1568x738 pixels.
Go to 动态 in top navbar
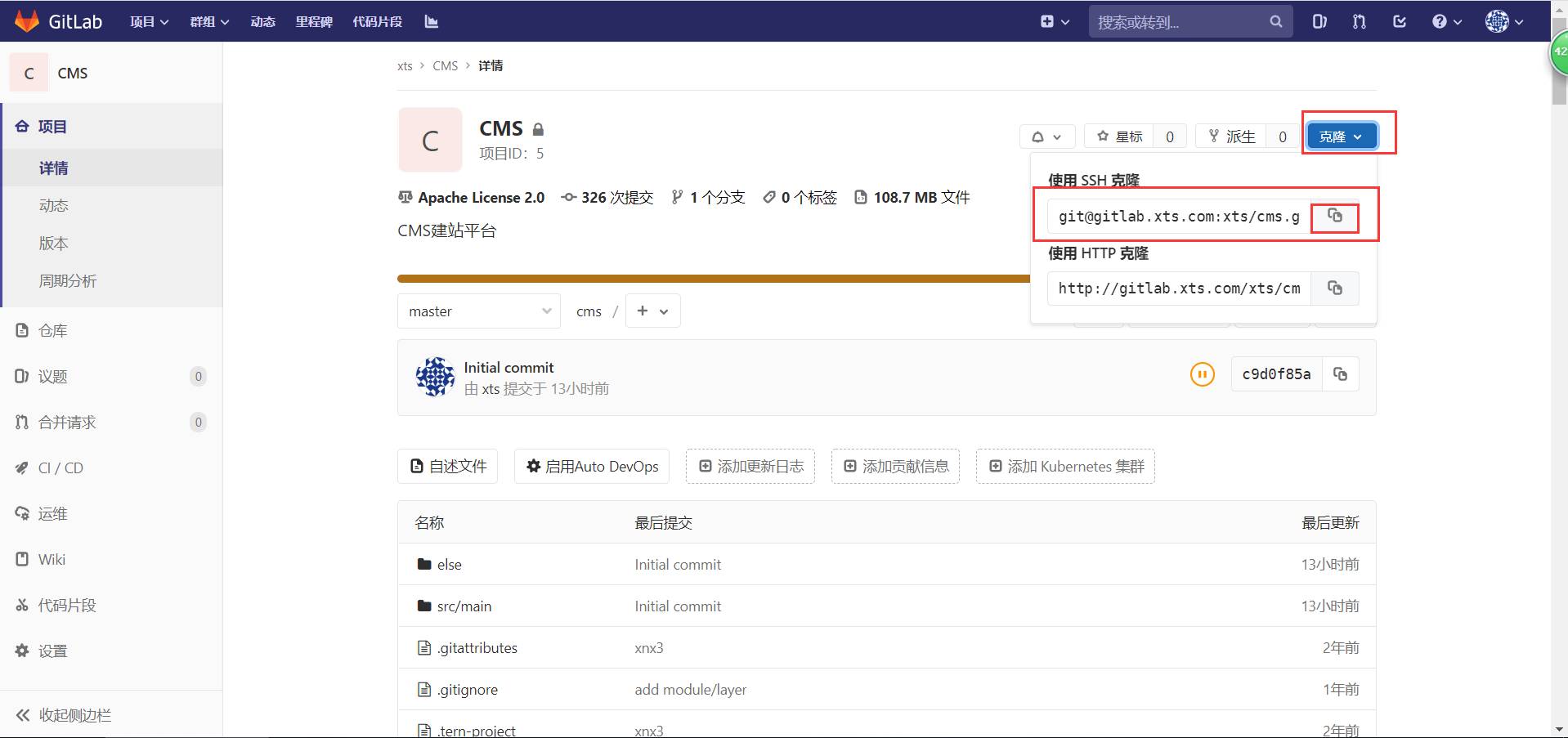262,21
